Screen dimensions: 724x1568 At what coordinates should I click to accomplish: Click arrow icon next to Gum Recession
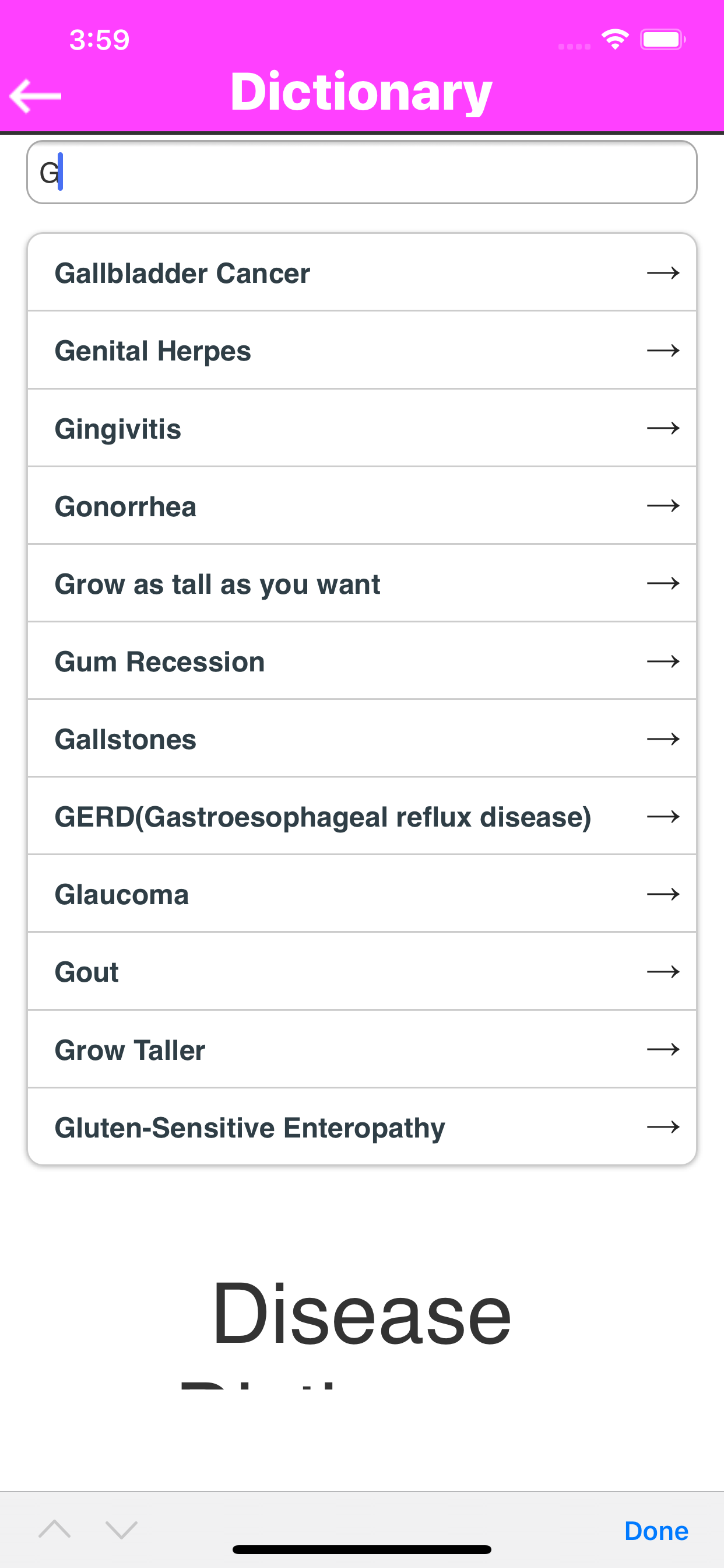pyautogui.click(x=663, y=661)
